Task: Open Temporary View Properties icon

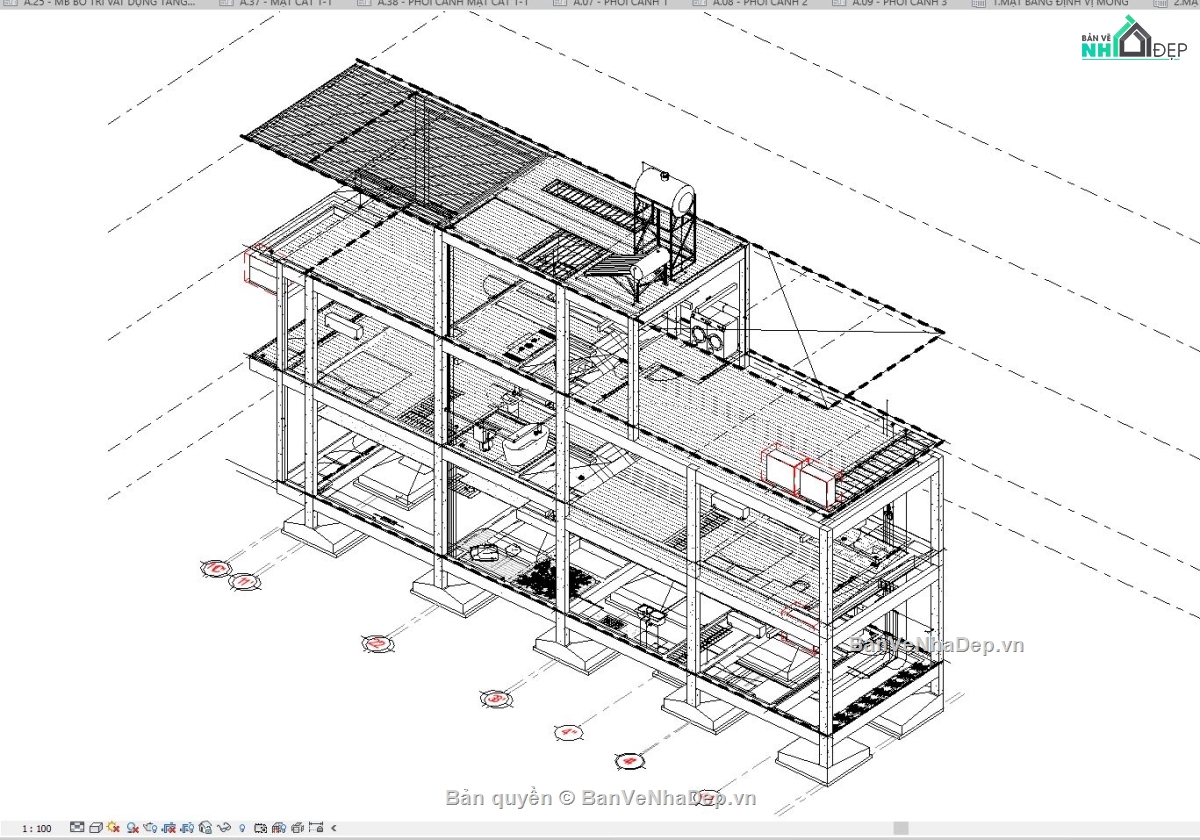Action: 260,827
